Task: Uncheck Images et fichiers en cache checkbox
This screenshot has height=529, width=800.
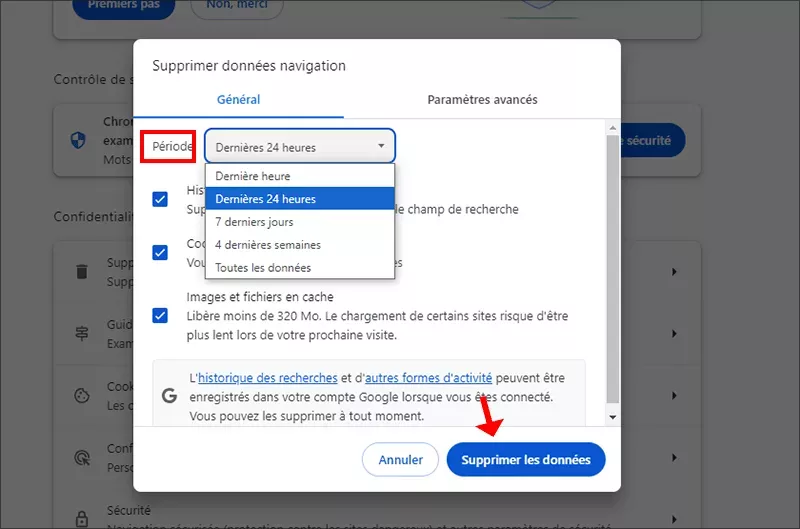Action: (x=160, y=316)
